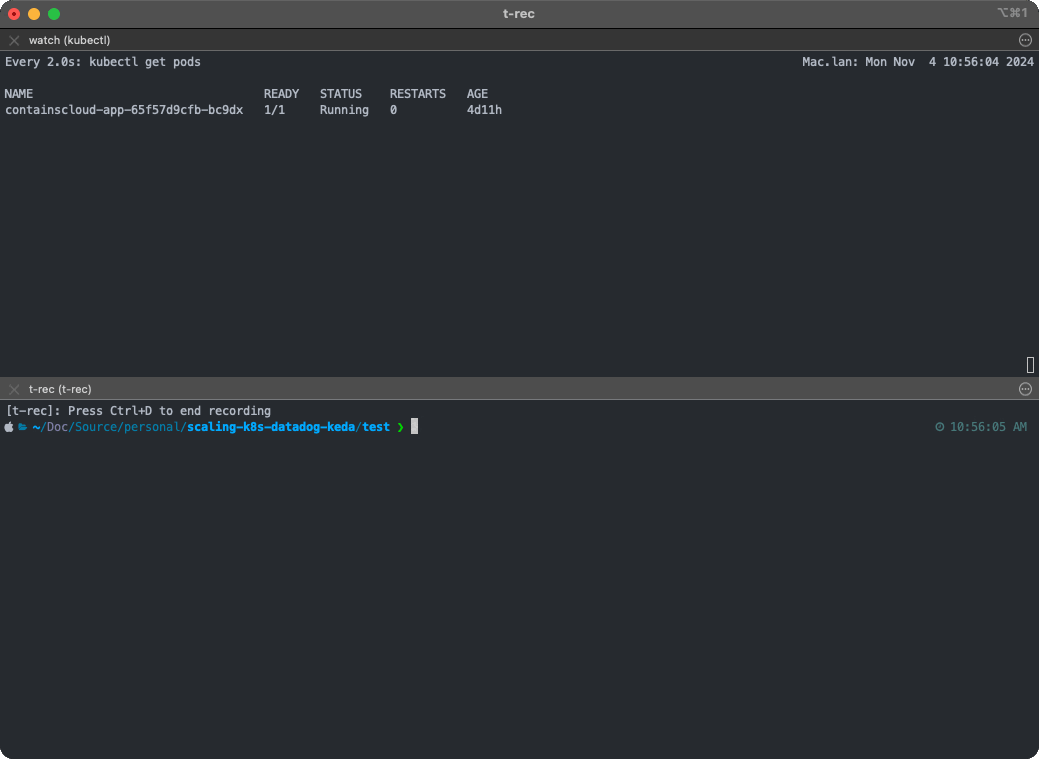Click the clock icon beside 10:56:05 AM
1039x759 pixels.
tap(940, 427)
